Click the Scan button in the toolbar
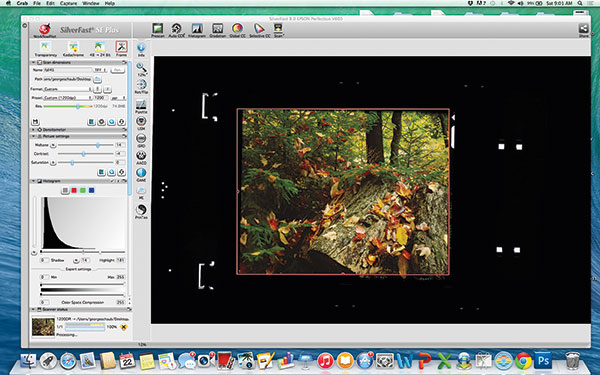This screenshot has width=600, height=375. 278,30
